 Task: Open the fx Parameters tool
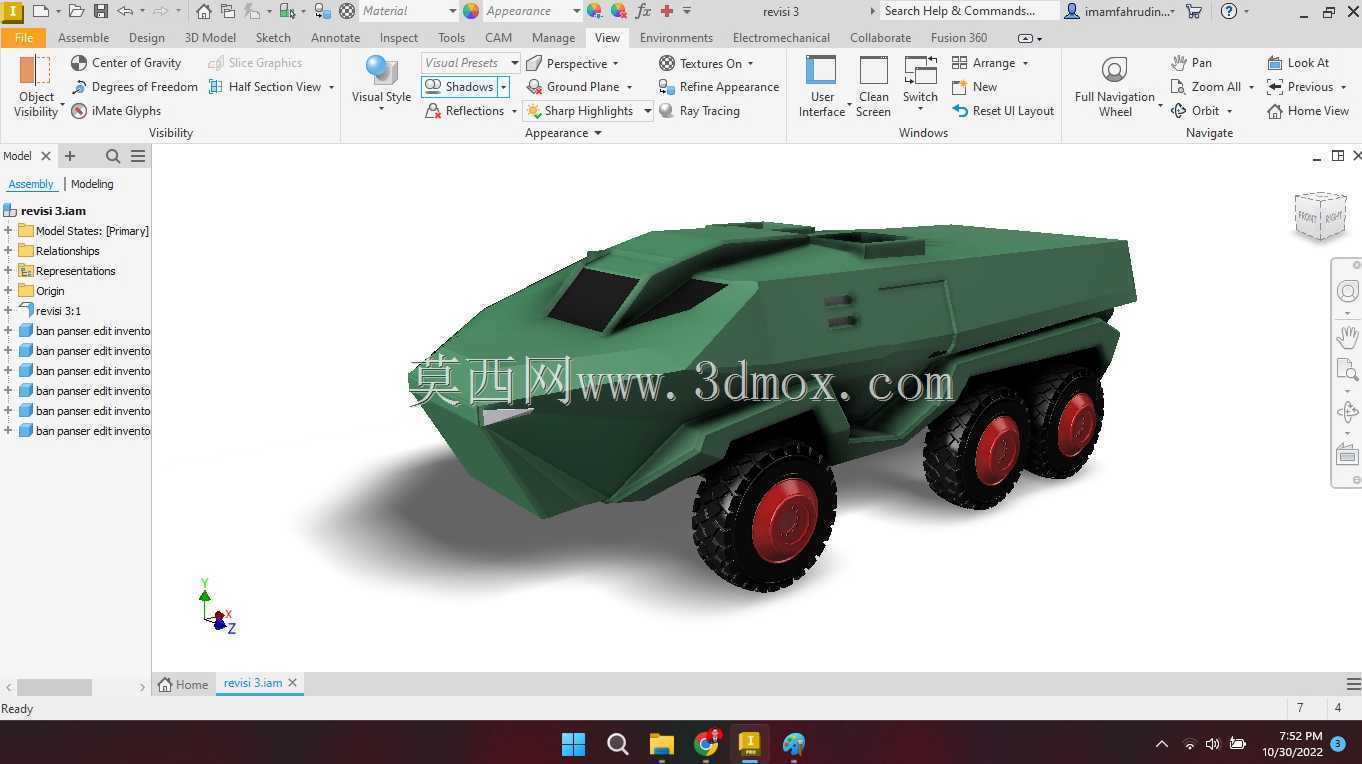(643, 11)
